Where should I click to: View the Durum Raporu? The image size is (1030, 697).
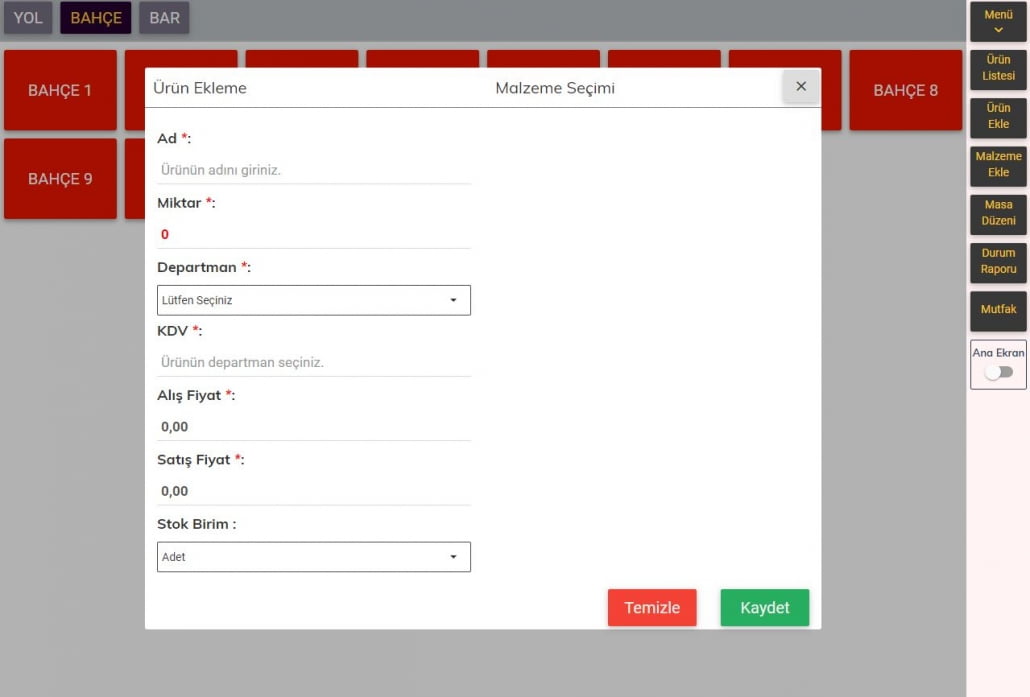pyautogui.click(x=998, y=261)
